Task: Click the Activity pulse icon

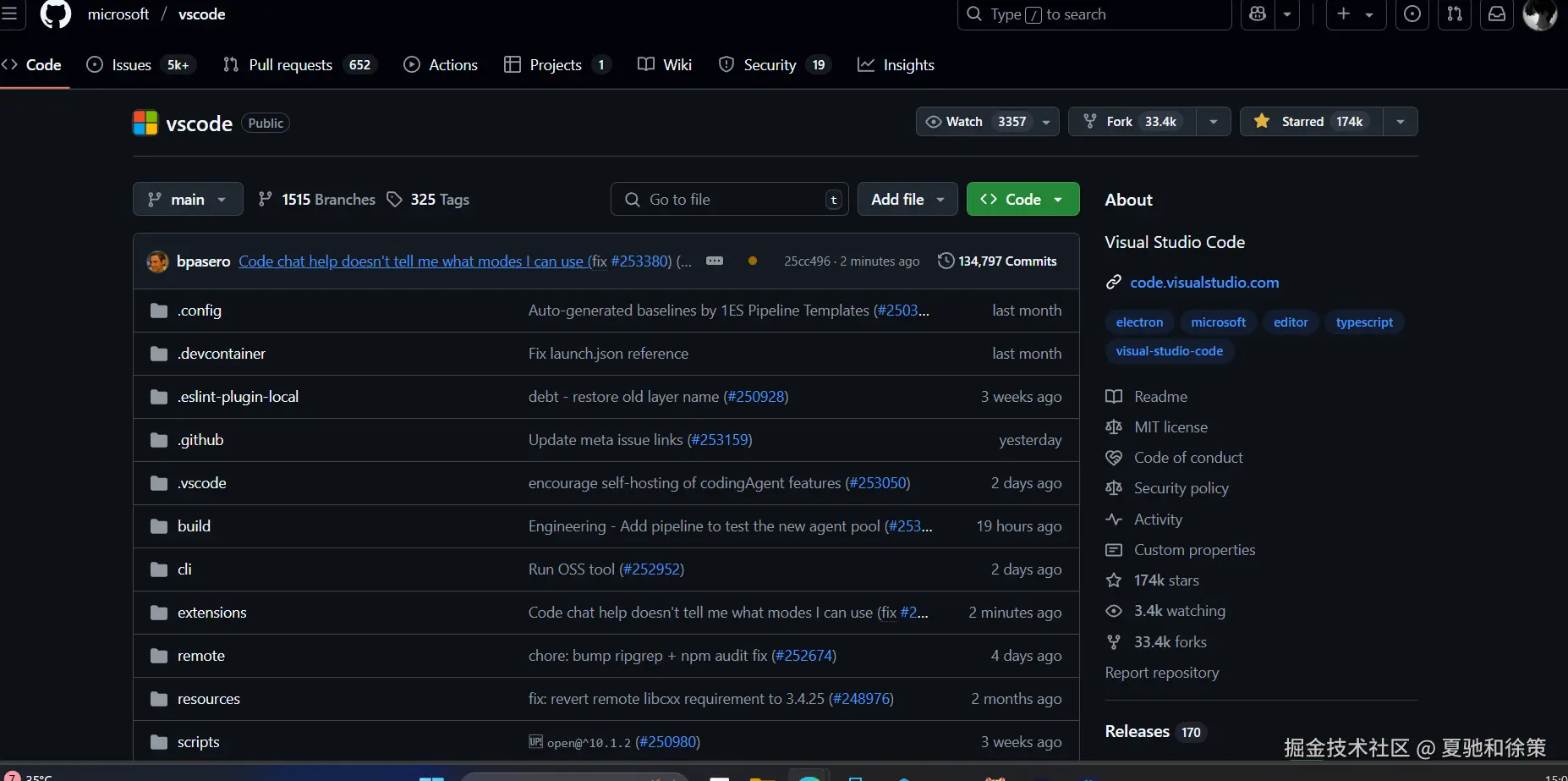Action: point(1114,520)
